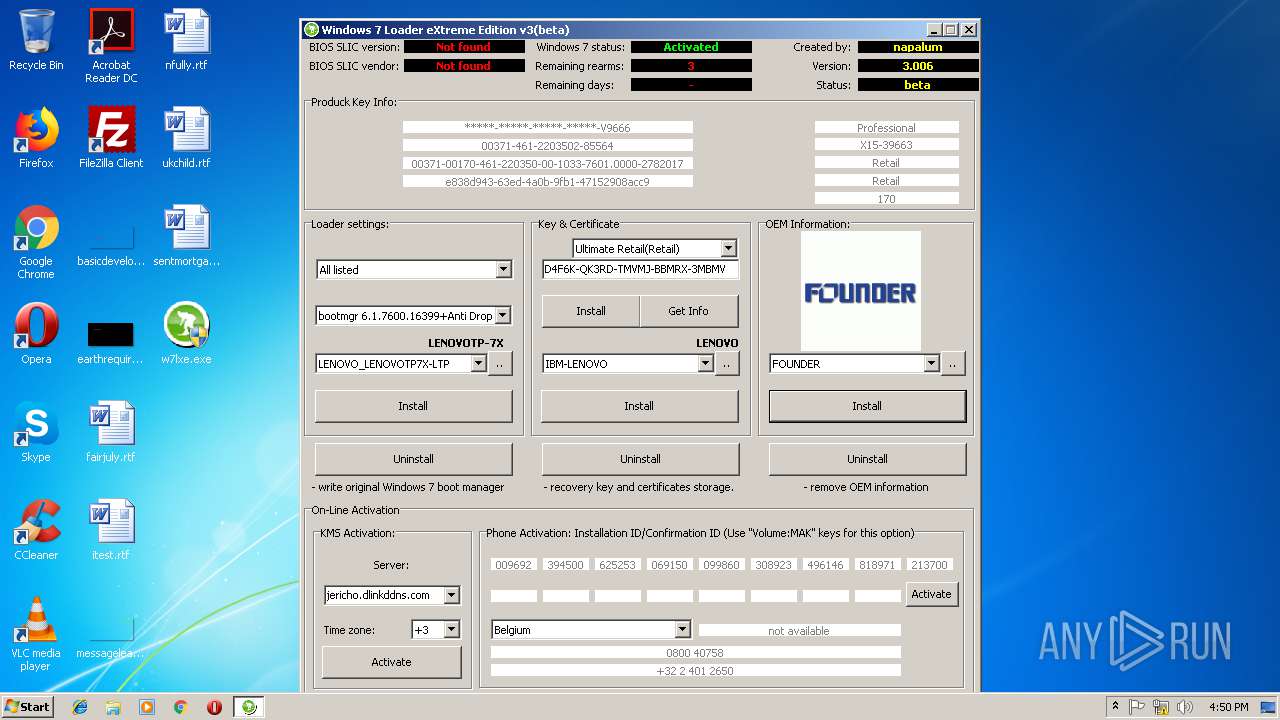The image size is (1280, 720).
Task: Open the Windows Explorer taskbar icon
Action: (113, 707)
